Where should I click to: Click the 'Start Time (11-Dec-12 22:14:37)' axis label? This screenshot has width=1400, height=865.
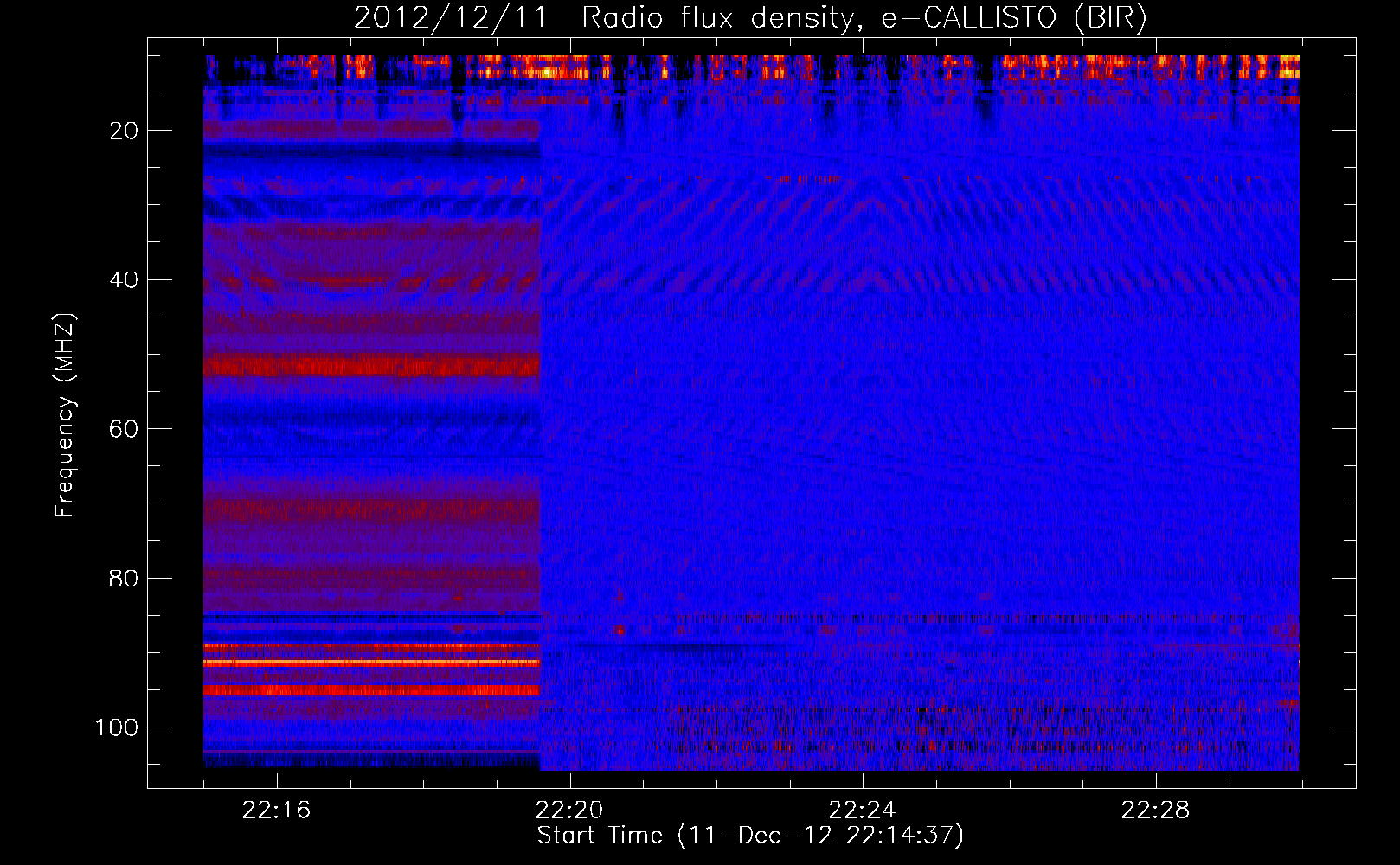(750, 836)
